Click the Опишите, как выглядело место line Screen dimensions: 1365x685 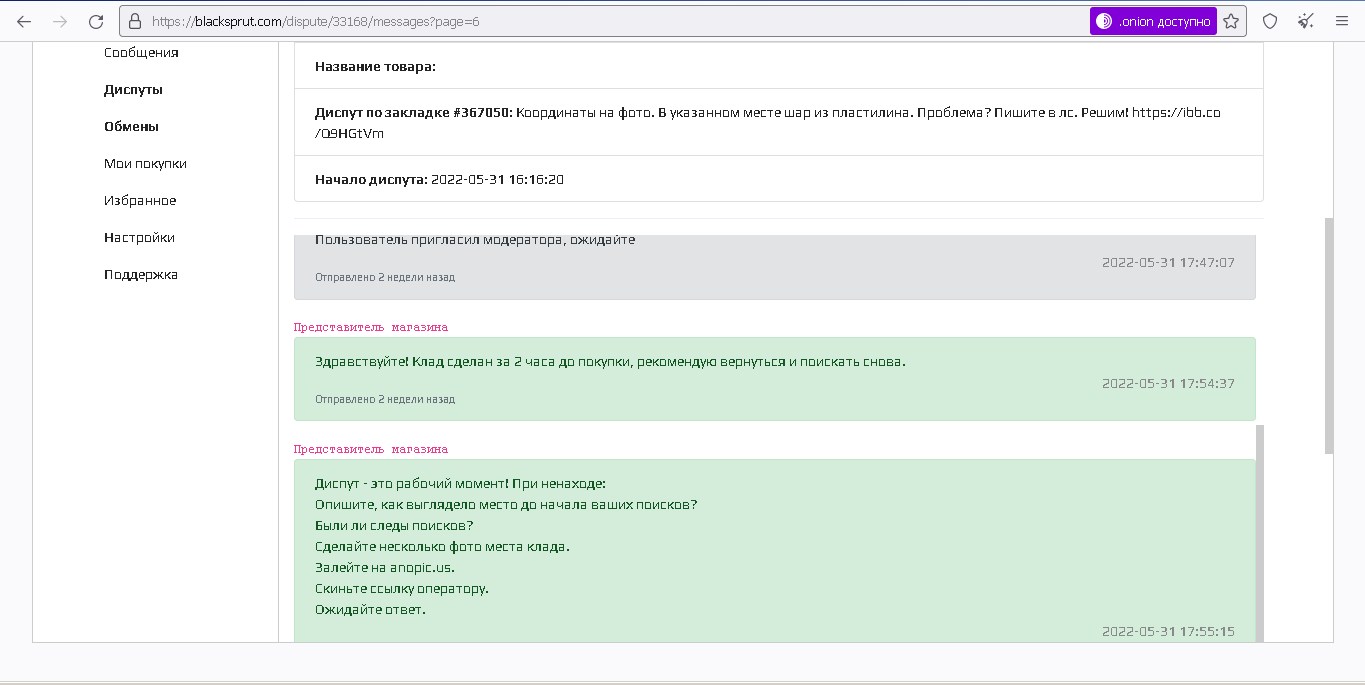[506, 505]
